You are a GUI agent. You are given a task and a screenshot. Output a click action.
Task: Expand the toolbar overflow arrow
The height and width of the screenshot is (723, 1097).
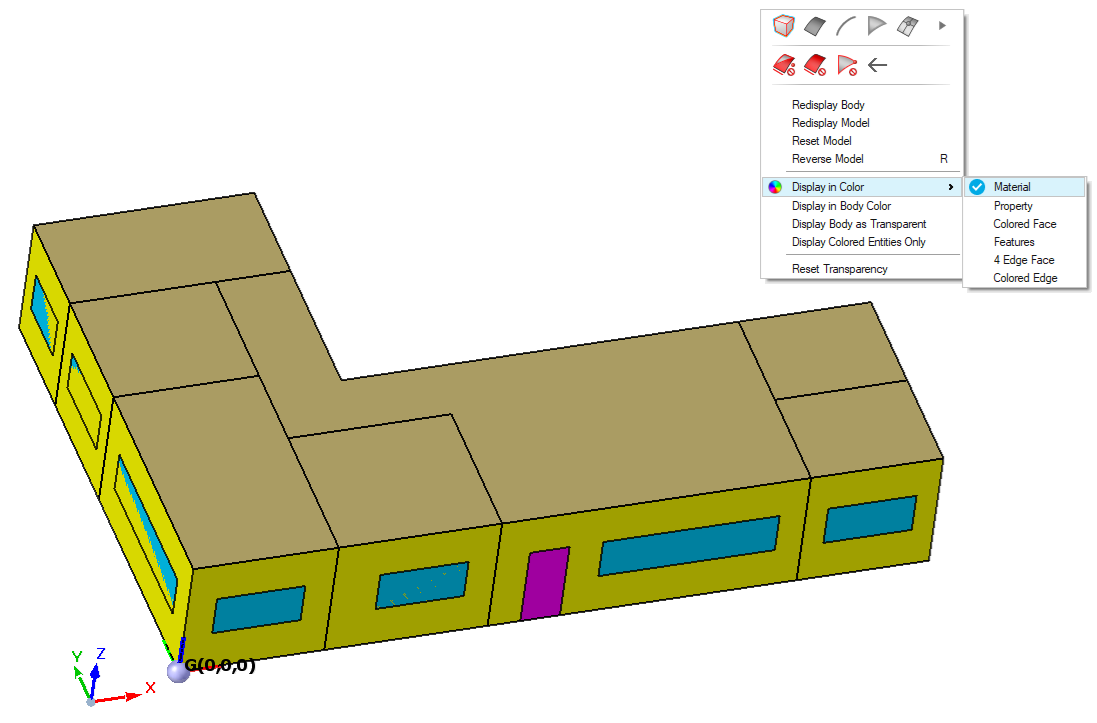[942, 26]
